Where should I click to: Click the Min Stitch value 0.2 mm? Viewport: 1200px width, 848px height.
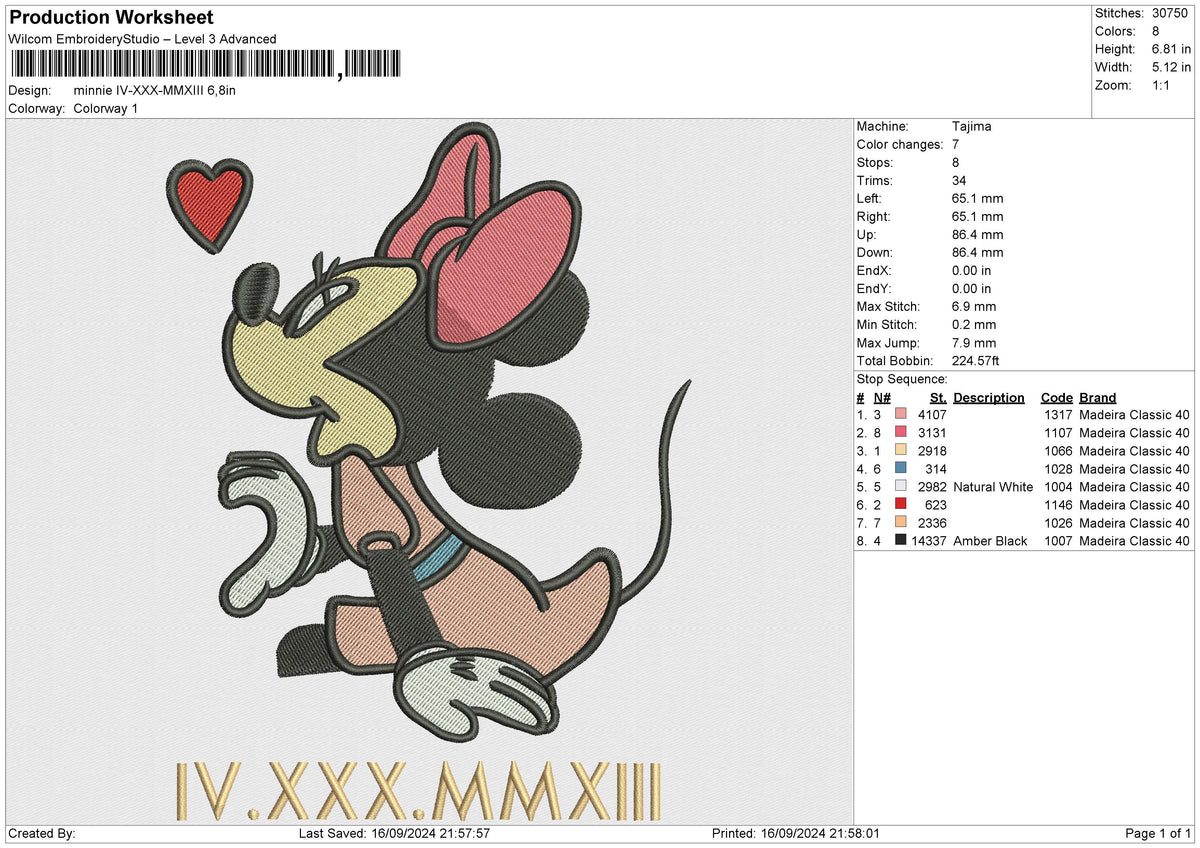coord(974,325)
